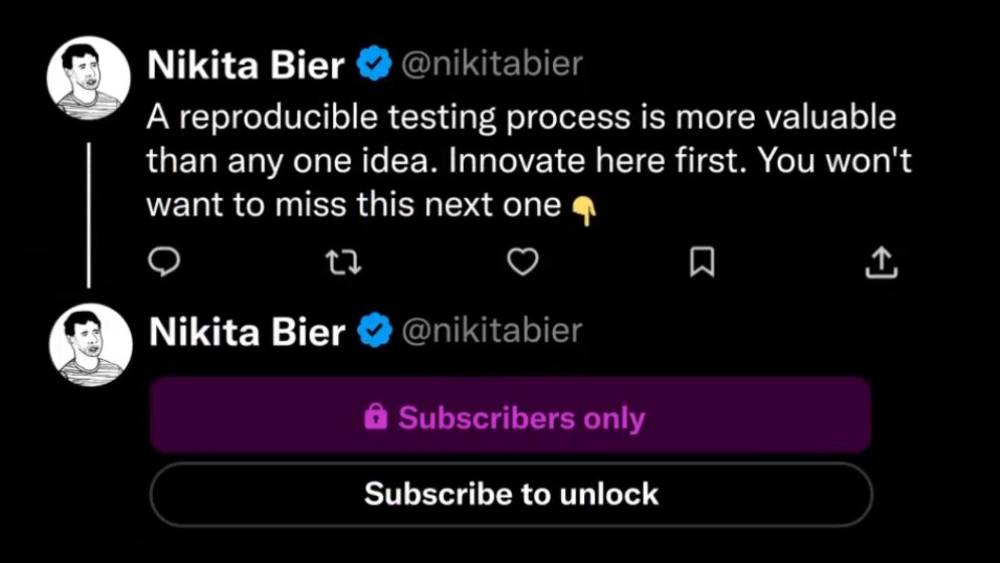Click the verified badge on the second tweet
The width and height of the screenshot is (1000, 563).
coord(375,332)
